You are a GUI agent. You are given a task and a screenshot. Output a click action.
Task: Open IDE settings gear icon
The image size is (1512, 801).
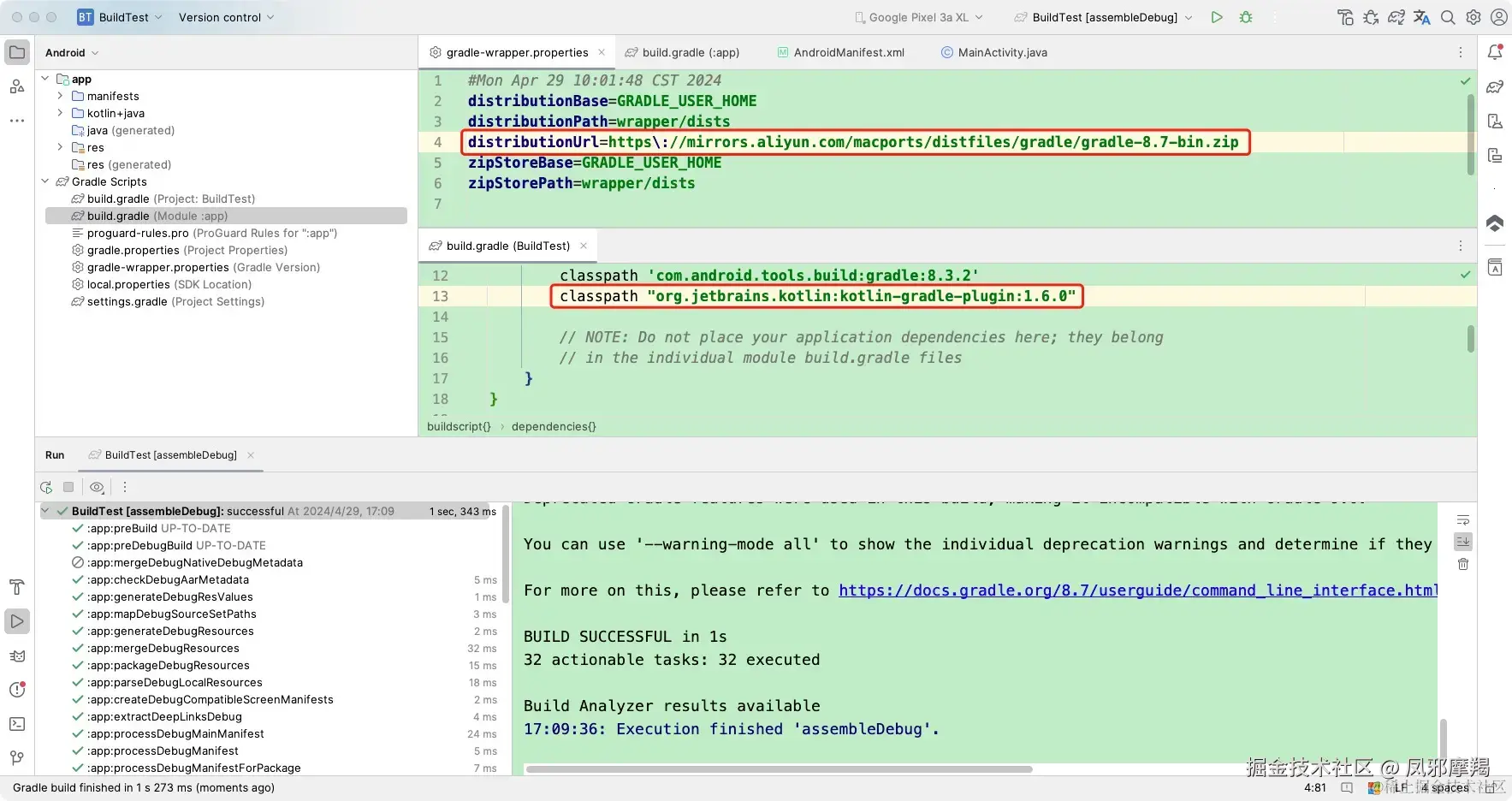tap(1473, 17)
